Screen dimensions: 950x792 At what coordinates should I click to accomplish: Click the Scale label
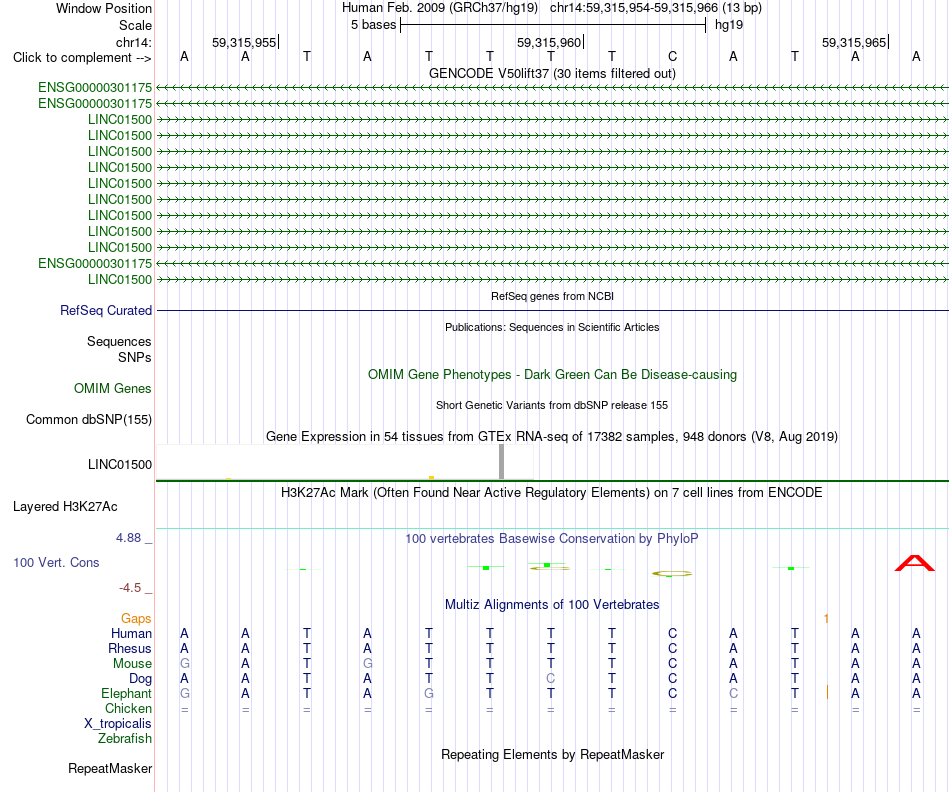coord(135,25)
